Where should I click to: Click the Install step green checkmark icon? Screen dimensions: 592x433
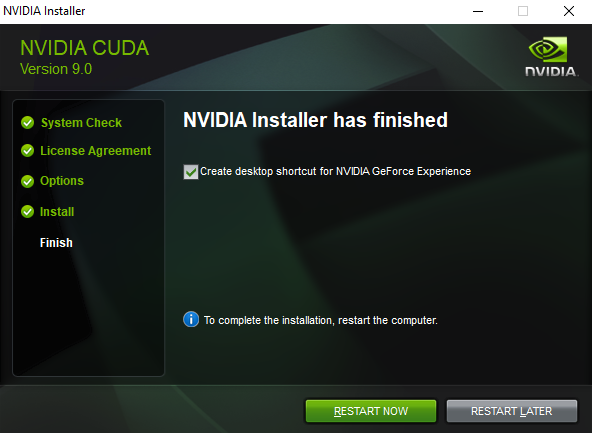tap(28, 211)
